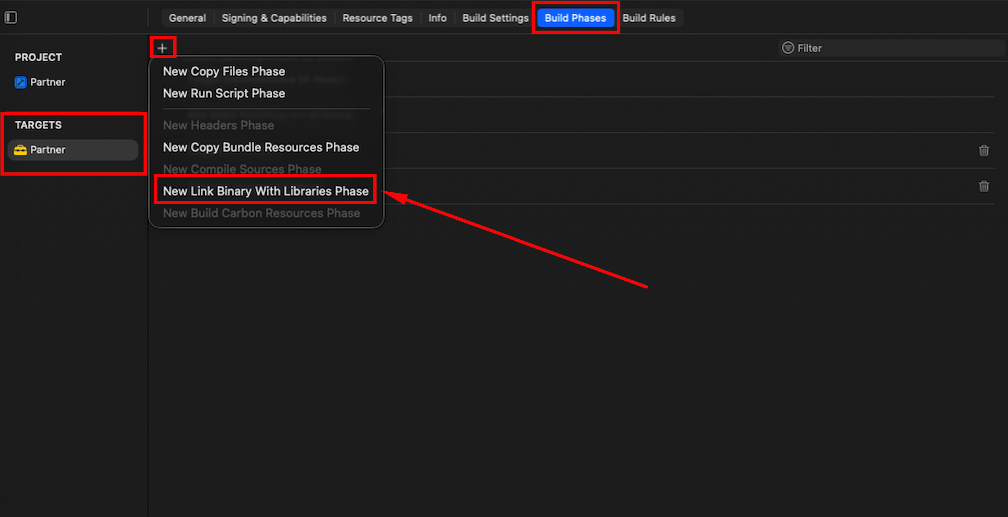Click the TARGETS section heading
This screenshot has width=1008, height=517.
pyautogui.click(x=39, y=125)
